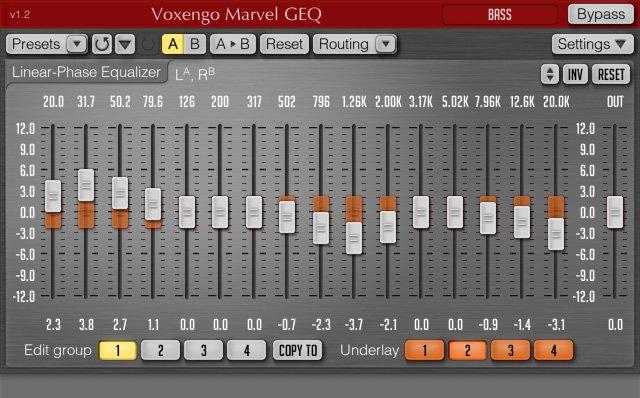
Task: Select Edit group 2
Action: [x=160, y=351]
